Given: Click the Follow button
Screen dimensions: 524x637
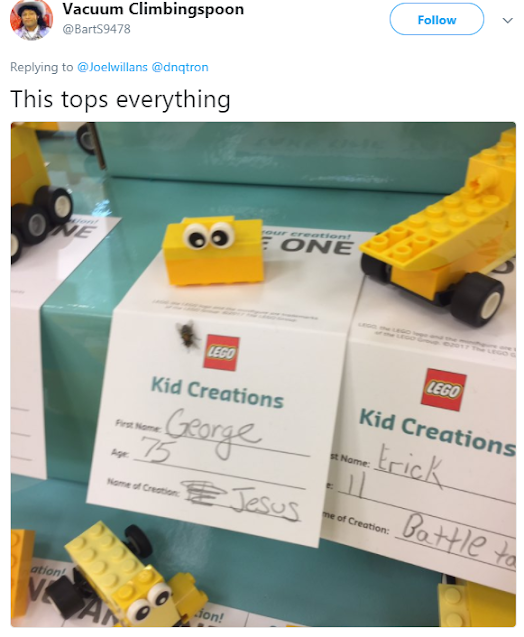Looking at the screenshot, I should point(437,20).
